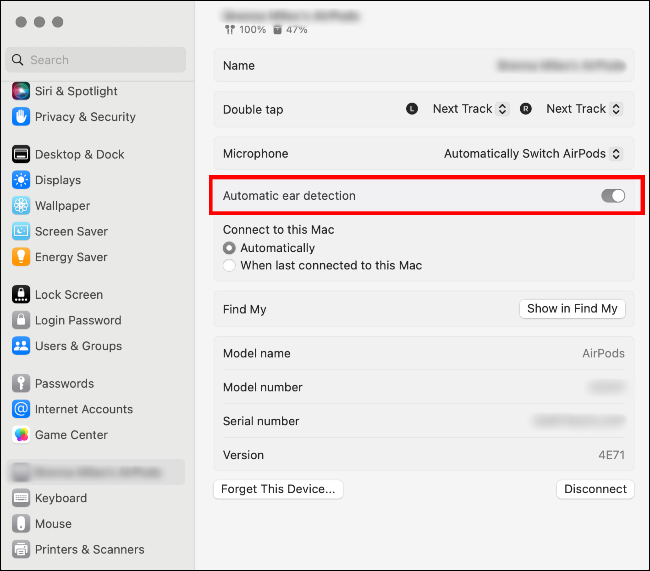The image size is (650, 571).
Task: Click the Search field
Action: coord(96,60)
